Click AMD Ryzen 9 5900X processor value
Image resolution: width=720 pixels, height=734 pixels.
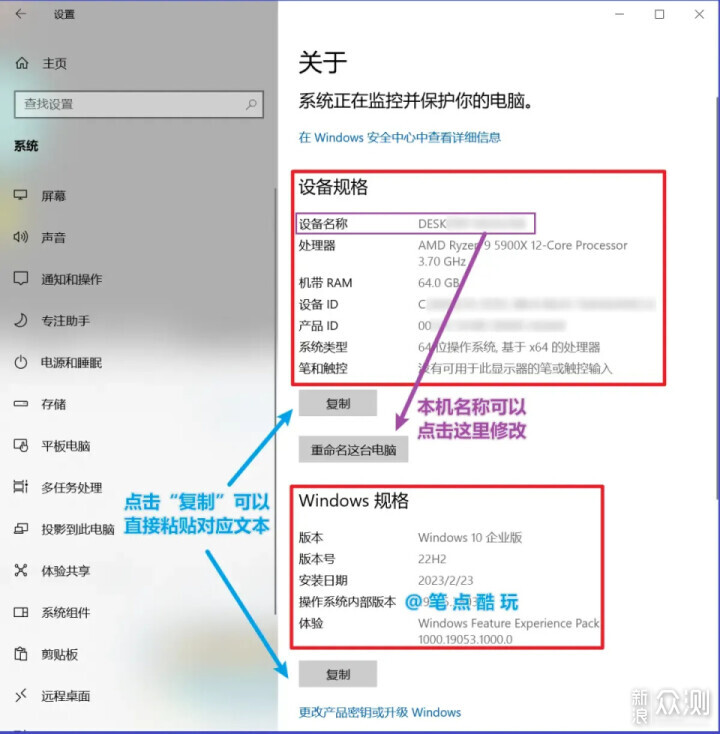tap(522, 253)
